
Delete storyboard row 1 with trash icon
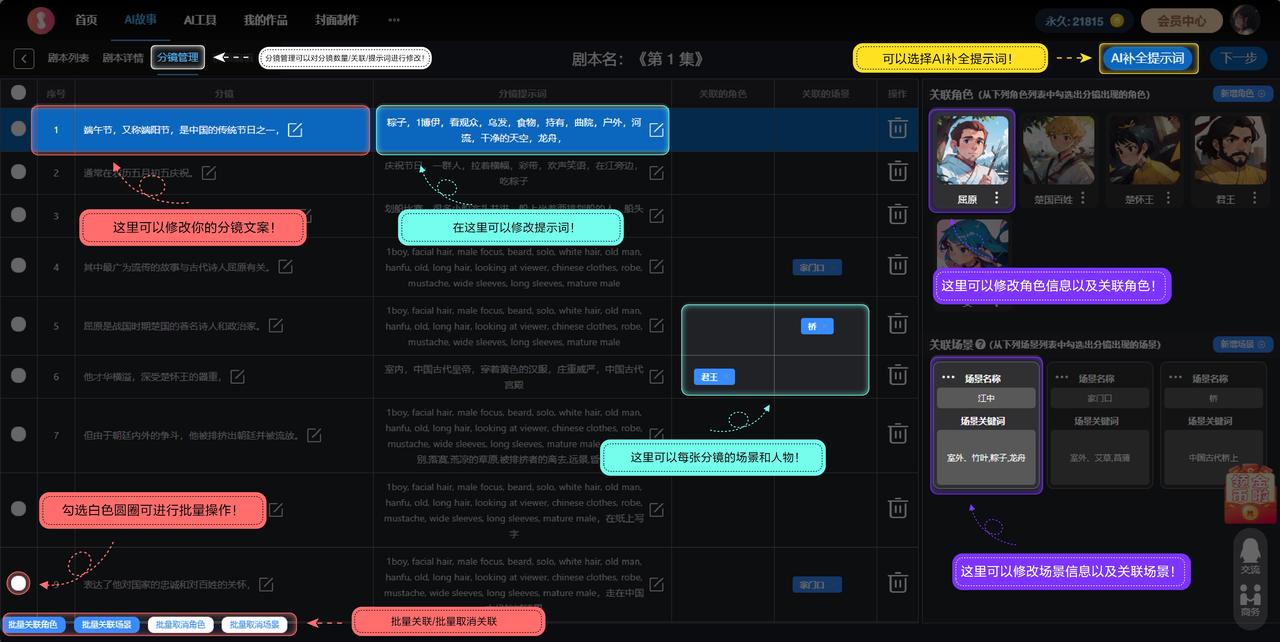point(898,129)
